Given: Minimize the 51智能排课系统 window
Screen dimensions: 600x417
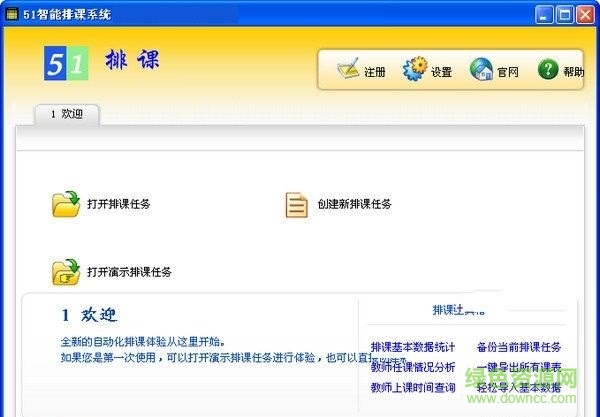Looking at the screenshot, I should (544, 15).
